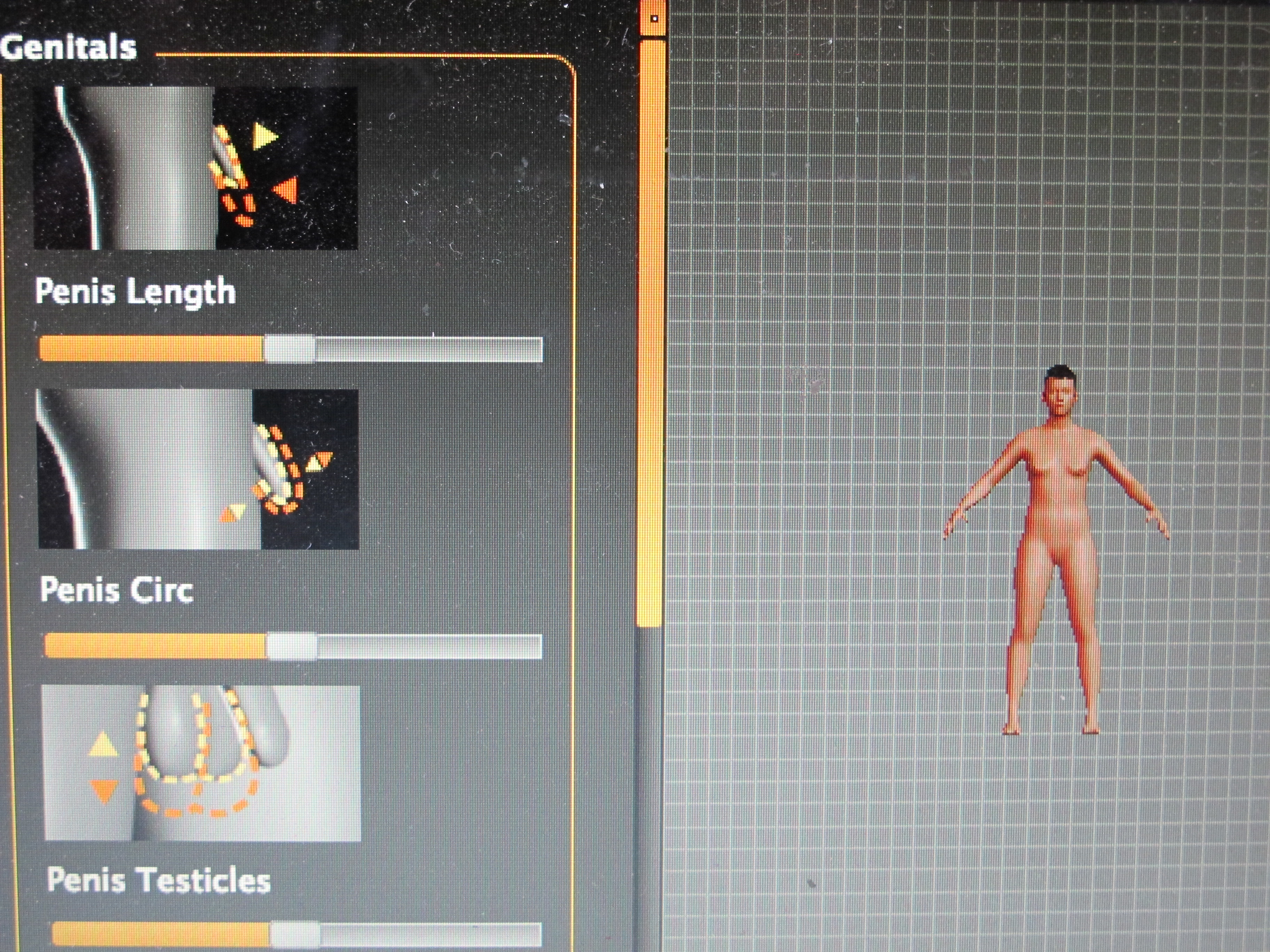The height and width of the screenshot is (952, 1270).
Task: Click the Penis Testicles slider handle
Action: tap(295, 934)
